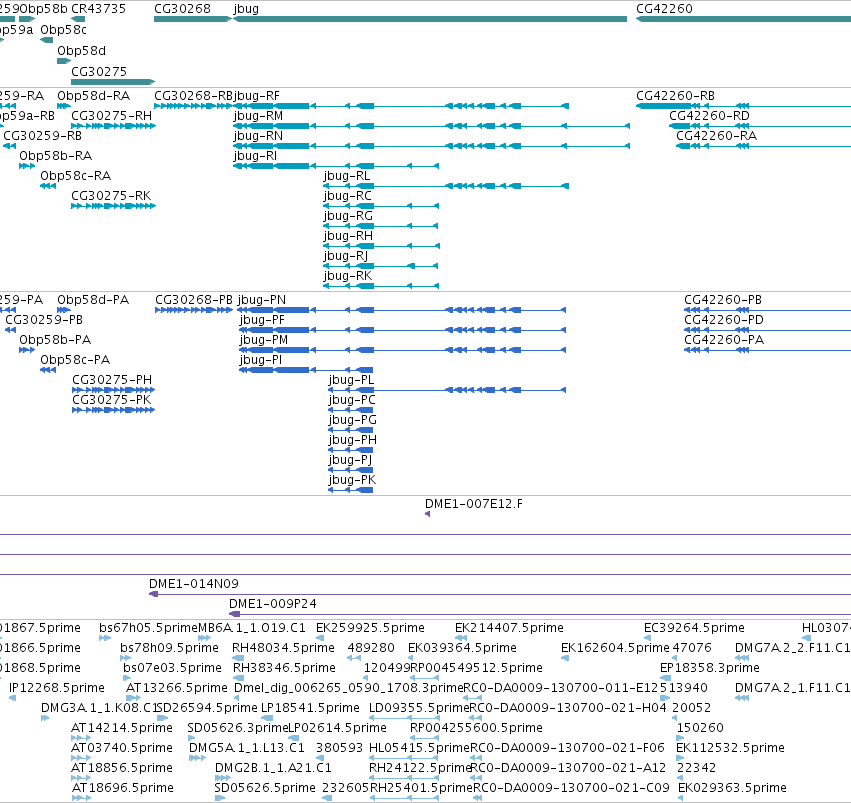Open the CR43735 gene label

98,9
